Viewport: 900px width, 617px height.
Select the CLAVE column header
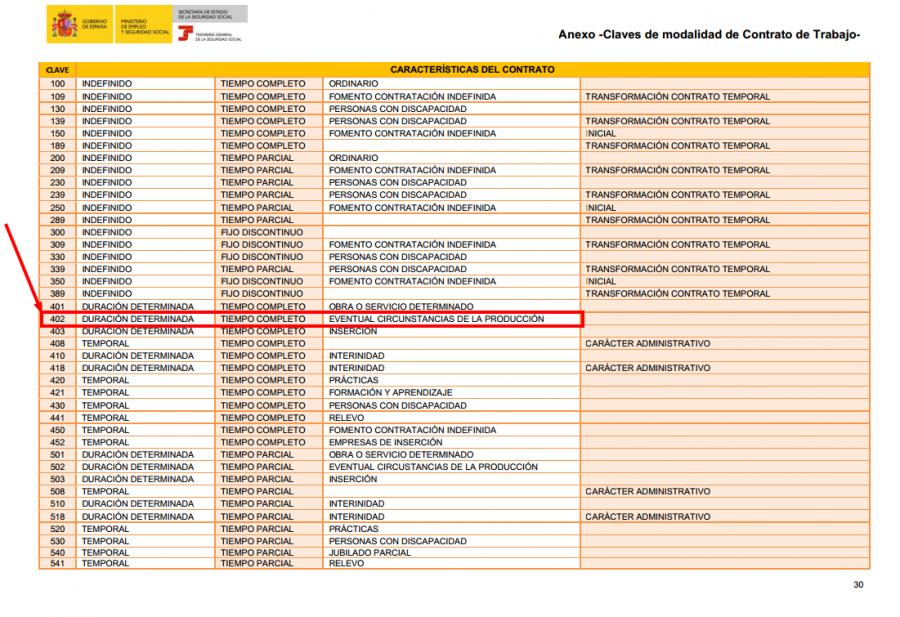pos(57,70)
